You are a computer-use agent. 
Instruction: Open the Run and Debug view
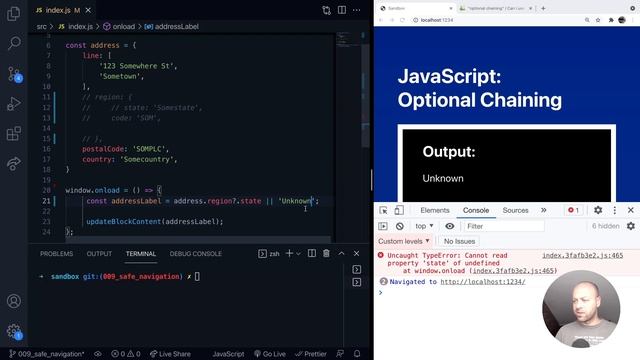coord(14,104)
